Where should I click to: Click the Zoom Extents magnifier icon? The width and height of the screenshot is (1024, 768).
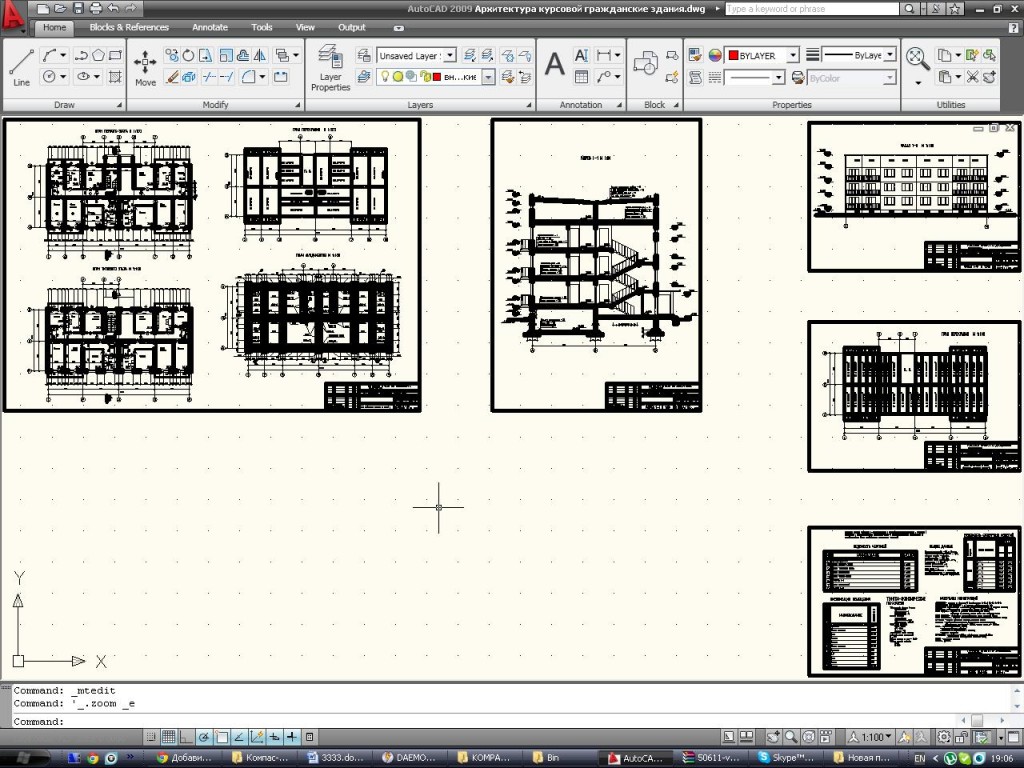[918, 59]
